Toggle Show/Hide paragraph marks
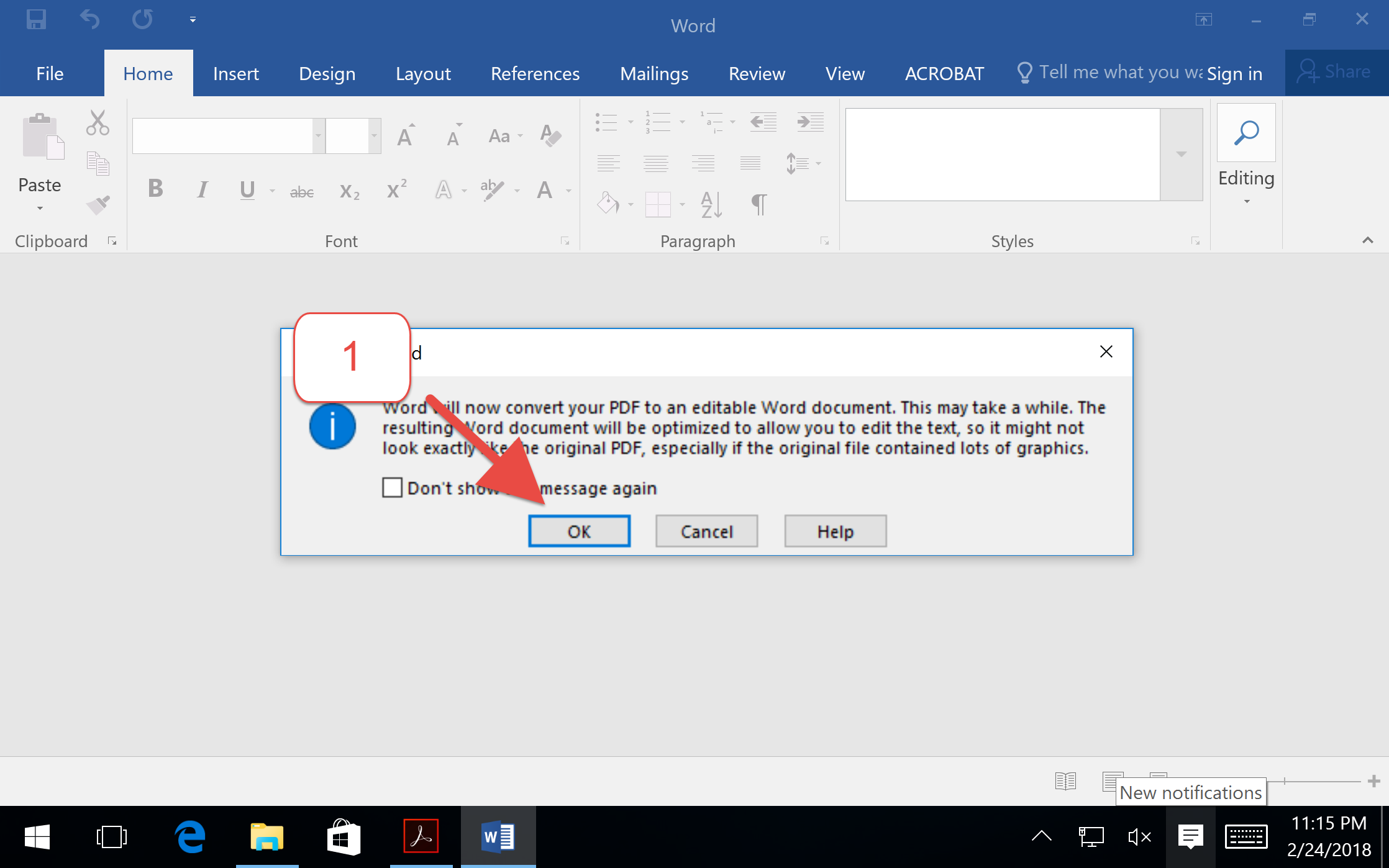The image size is (1389, 868). (758, 204)
